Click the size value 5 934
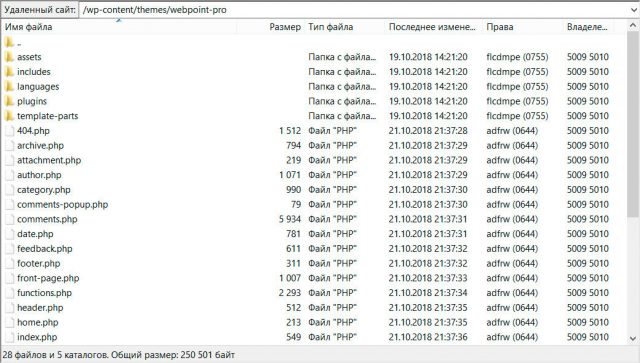Screen dimensions: 640x363 pos(290,219)
